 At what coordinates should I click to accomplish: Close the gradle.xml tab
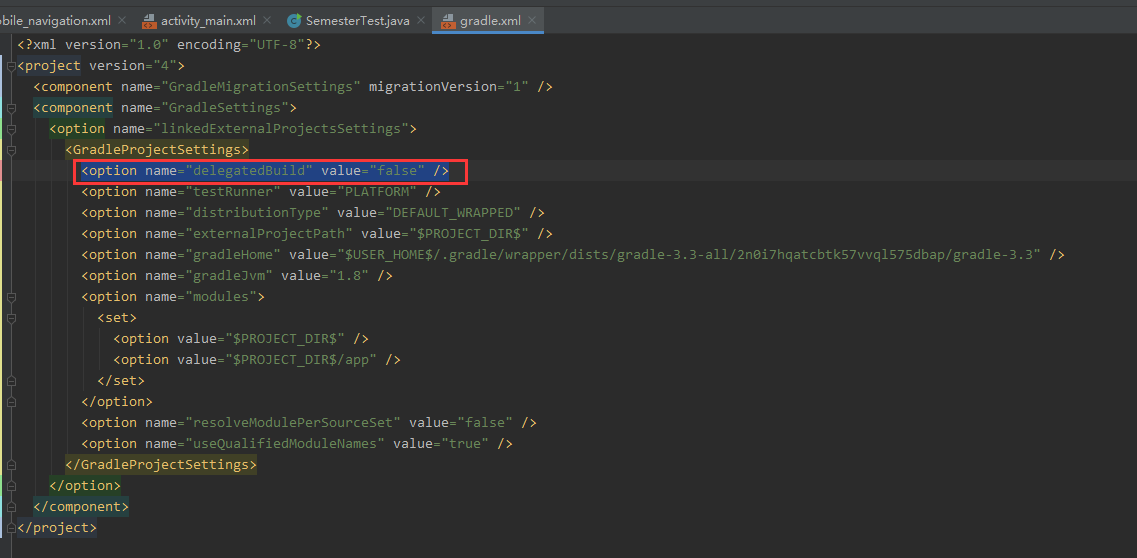(532, 21)
